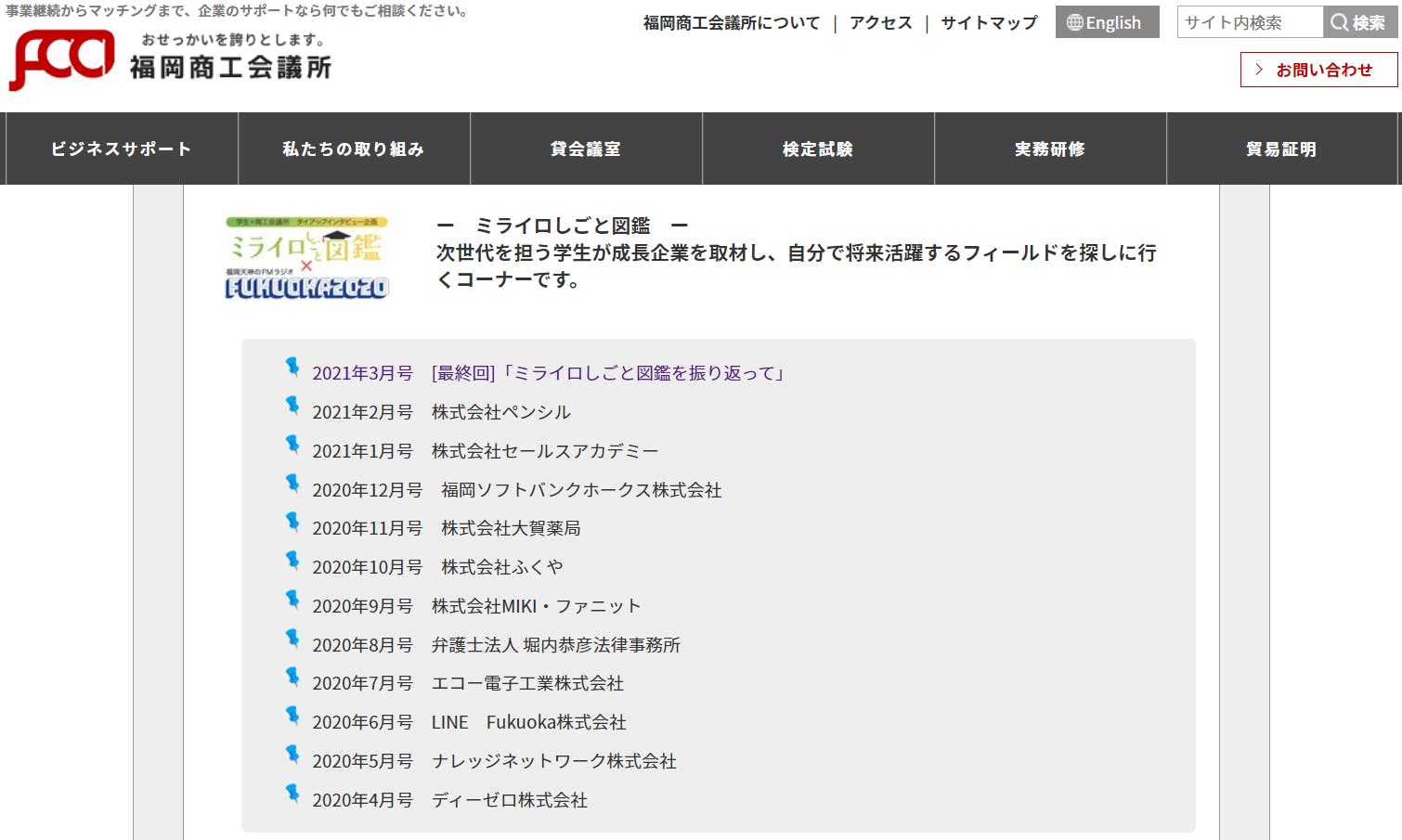The height and width of the screenshot is (840, 1402).
Task: Visit the サイトマップ page
Action: [989, 22]
